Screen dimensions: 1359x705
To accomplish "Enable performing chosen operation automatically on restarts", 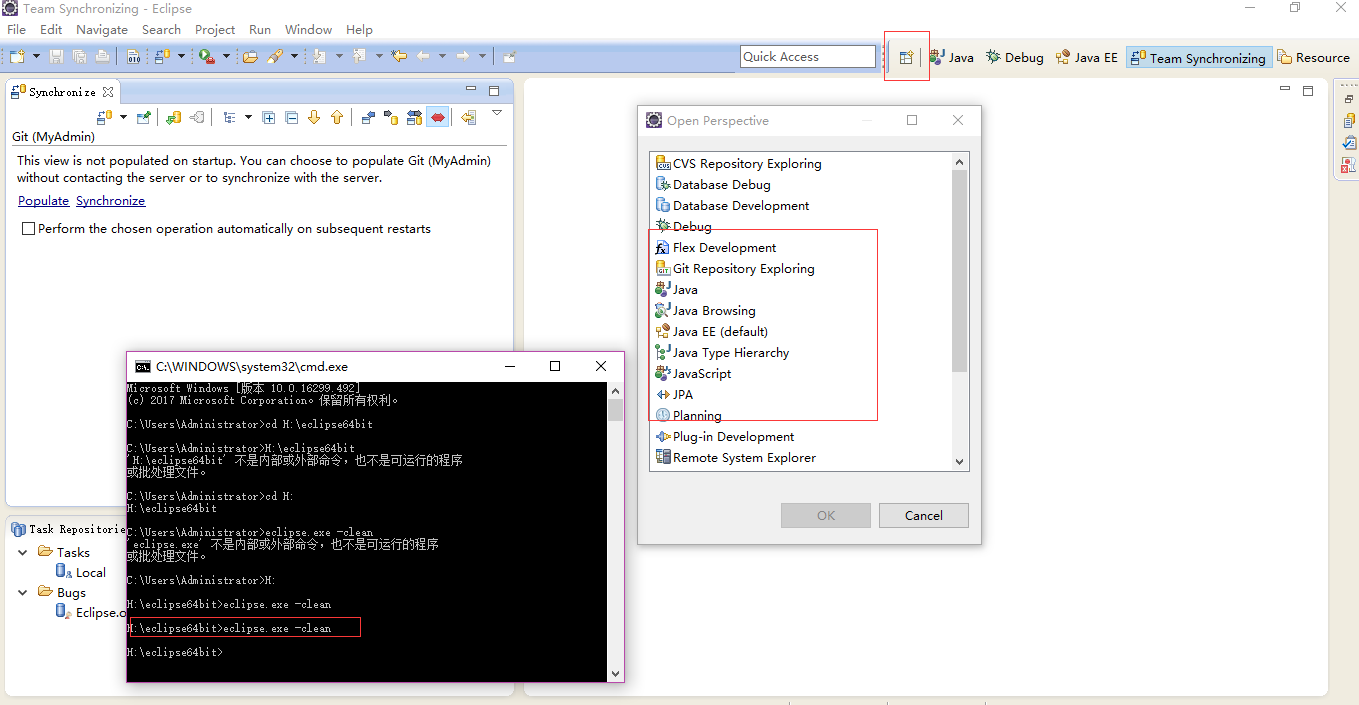I will pos(28,229).
